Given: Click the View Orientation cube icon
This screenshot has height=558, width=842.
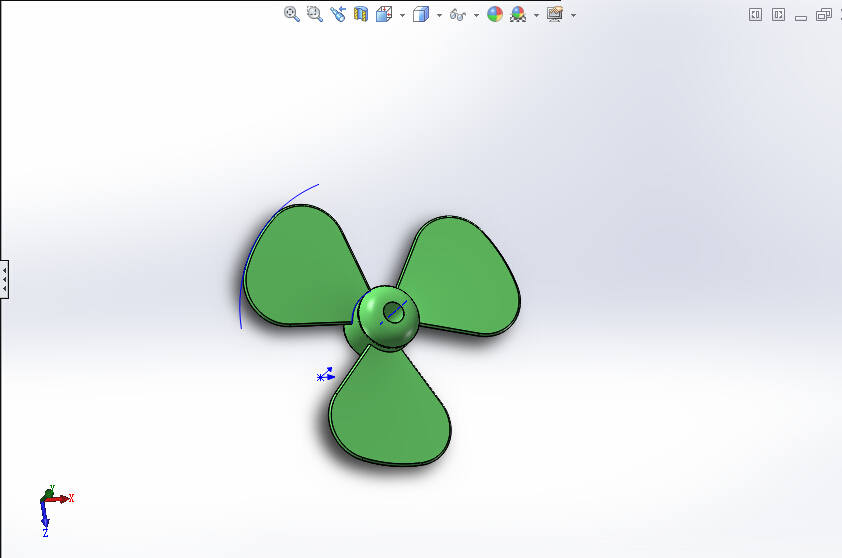Looking at the screenshot, I should pos(383,14).
